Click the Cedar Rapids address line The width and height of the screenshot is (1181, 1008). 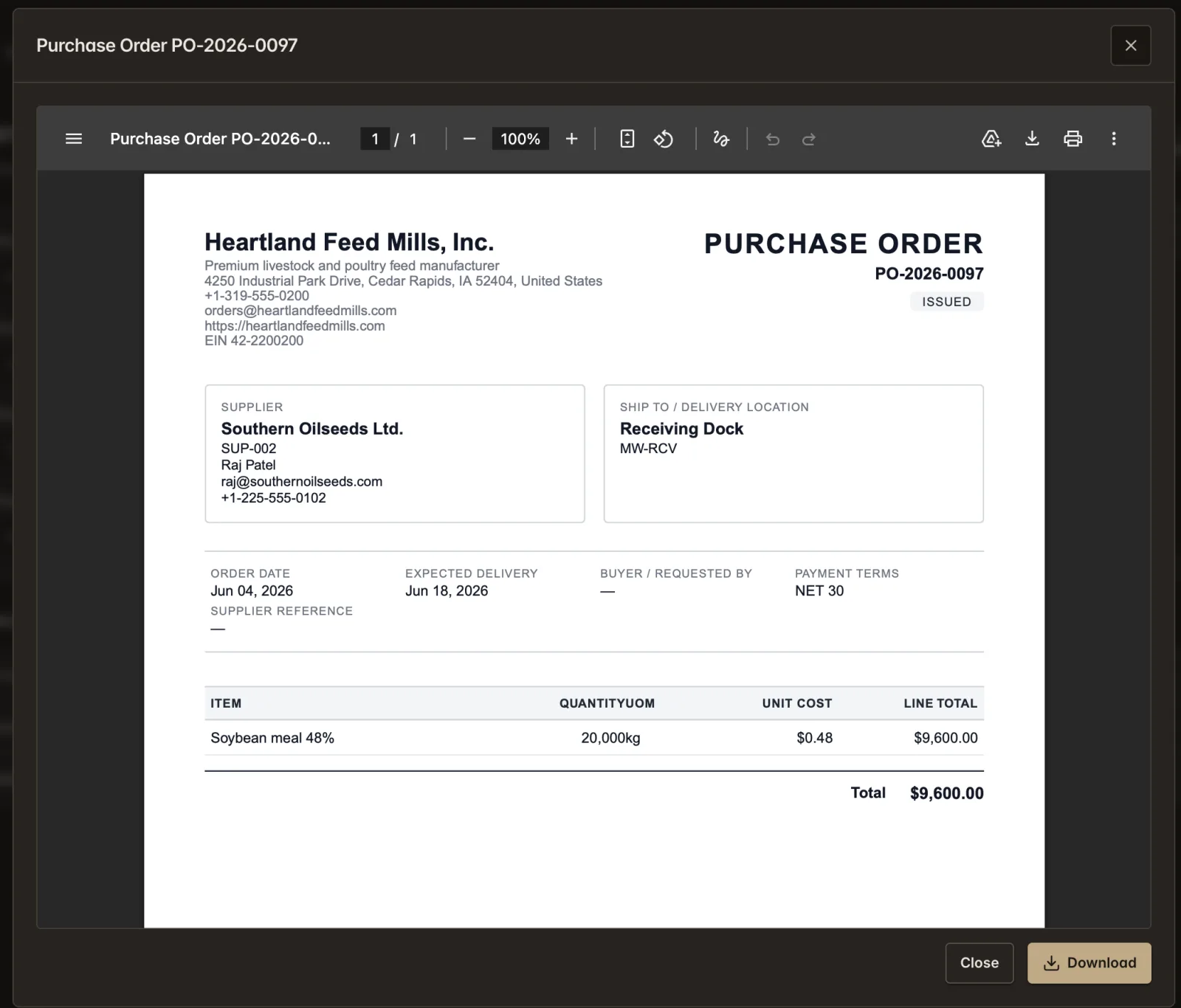click(403, 281)
